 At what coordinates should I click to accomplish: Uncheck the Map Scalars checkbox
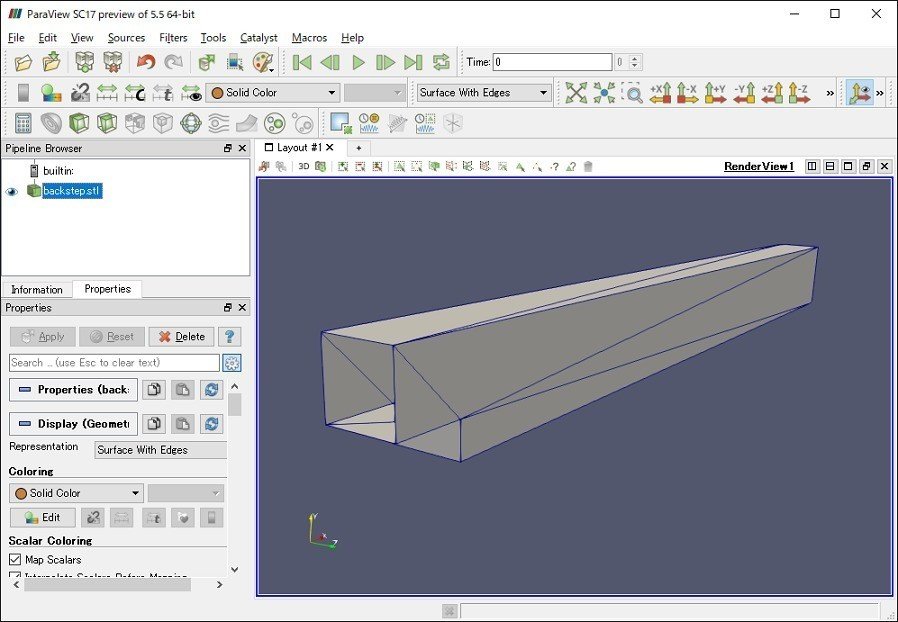point(15,560)
